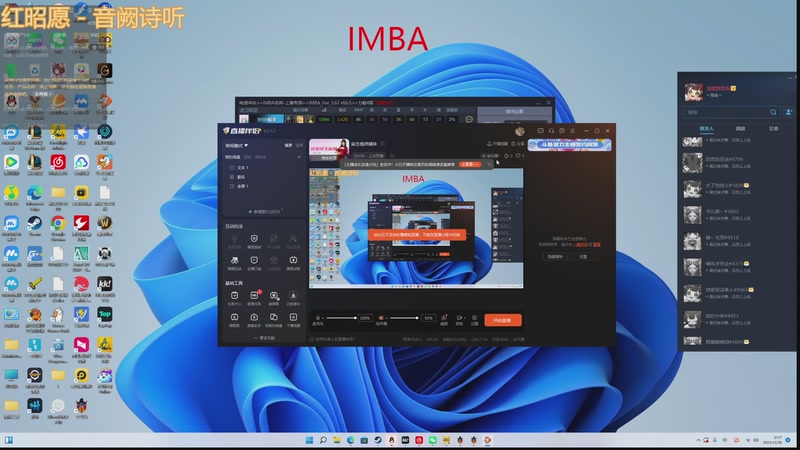Switch to the 横屏 landscape tab
The width and height of the screenshot is (800, 450).
pyautogui.click(x=288, y=145)
